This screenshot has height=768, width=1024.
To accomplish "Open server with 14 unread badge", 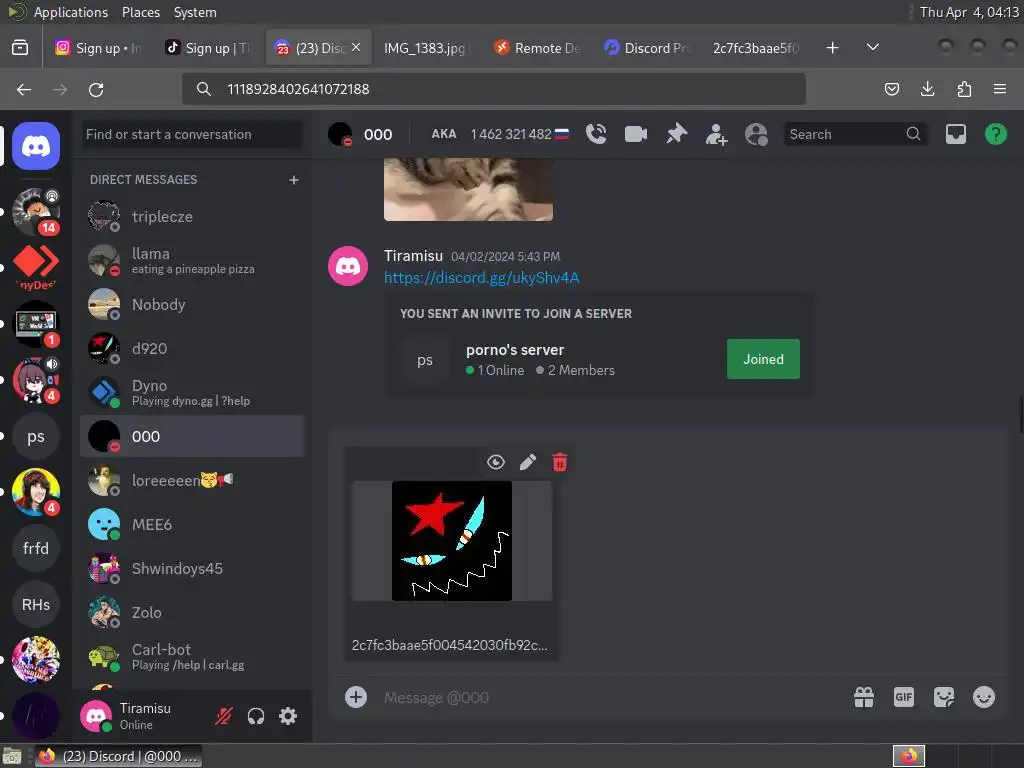I will point(36,212).
